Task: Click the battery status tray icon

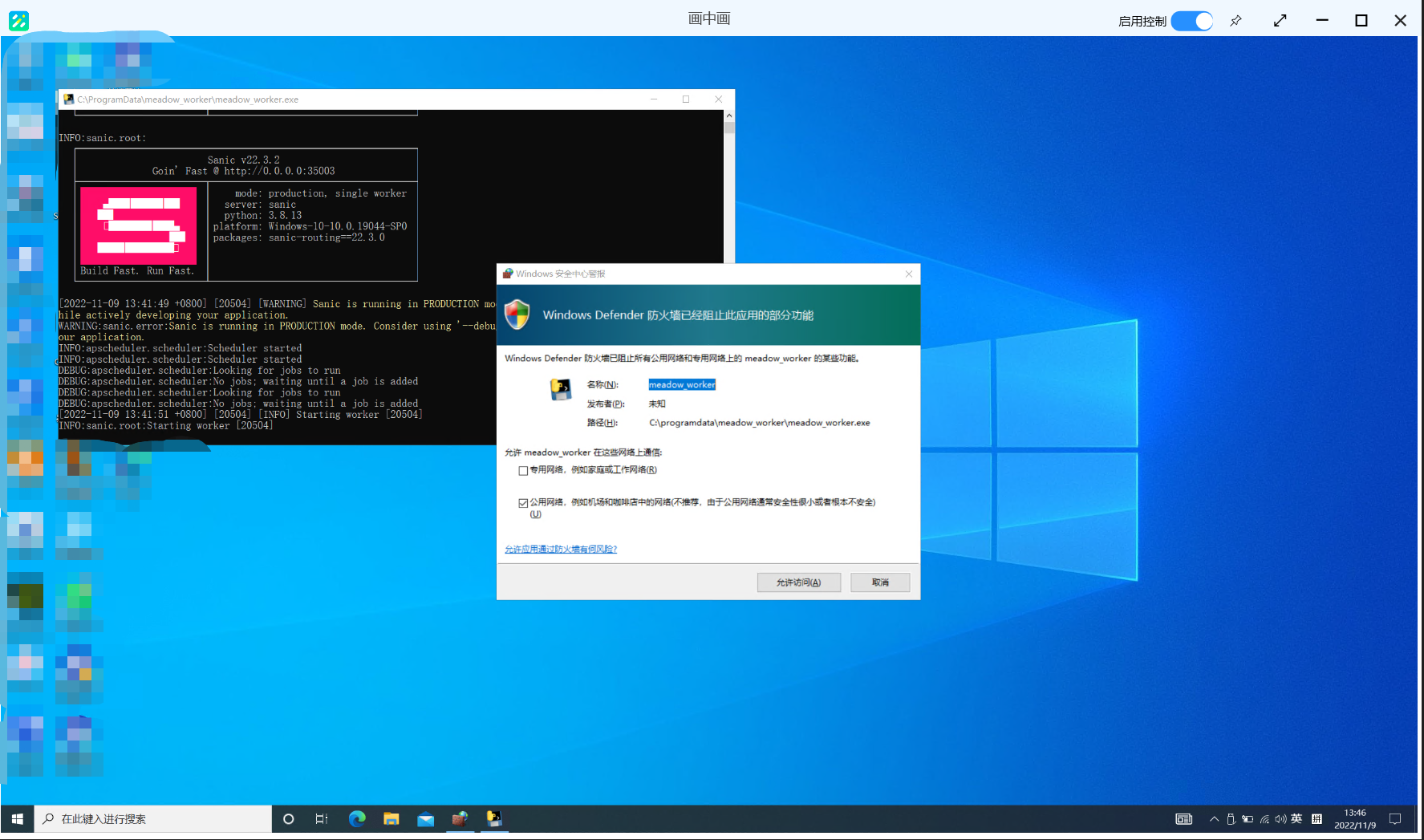Action: pyautogui.click(x=1248, y=819)
